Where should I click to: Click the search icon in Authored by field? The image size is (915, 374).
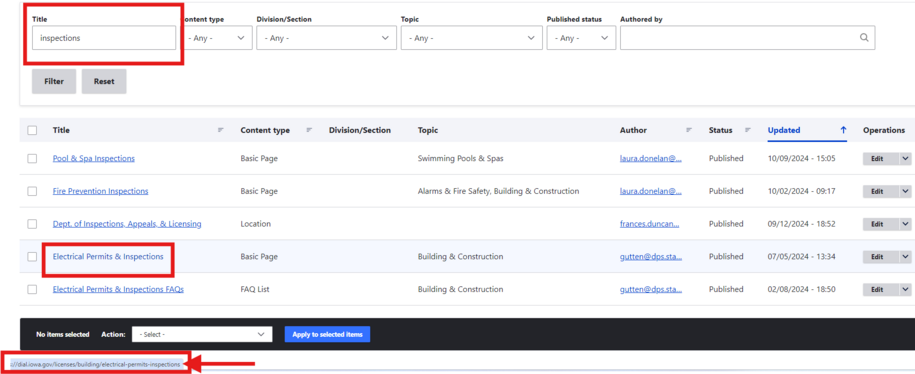pyautogui.click(x=864, y=38)
